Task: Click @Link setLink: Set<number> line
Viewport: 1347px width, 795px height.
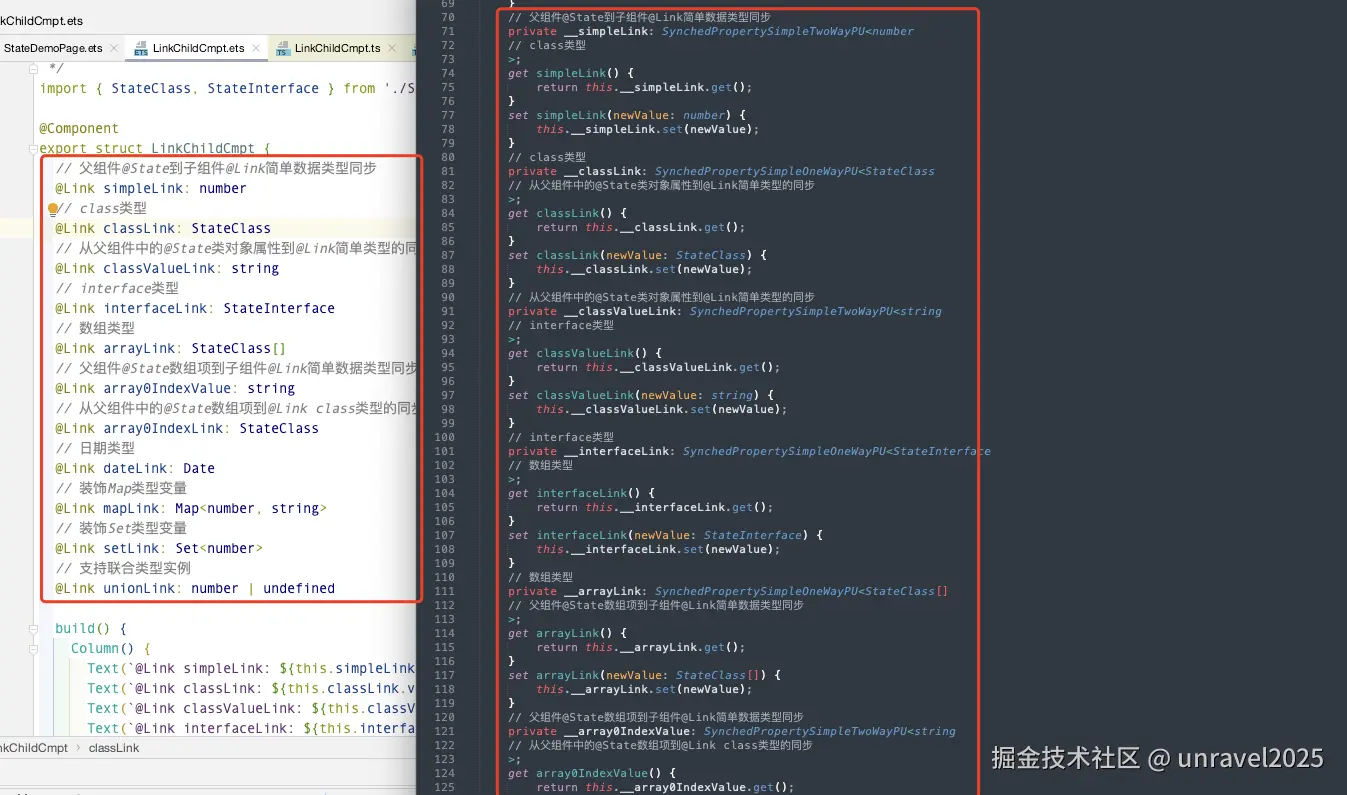Action: click(159, 548)
